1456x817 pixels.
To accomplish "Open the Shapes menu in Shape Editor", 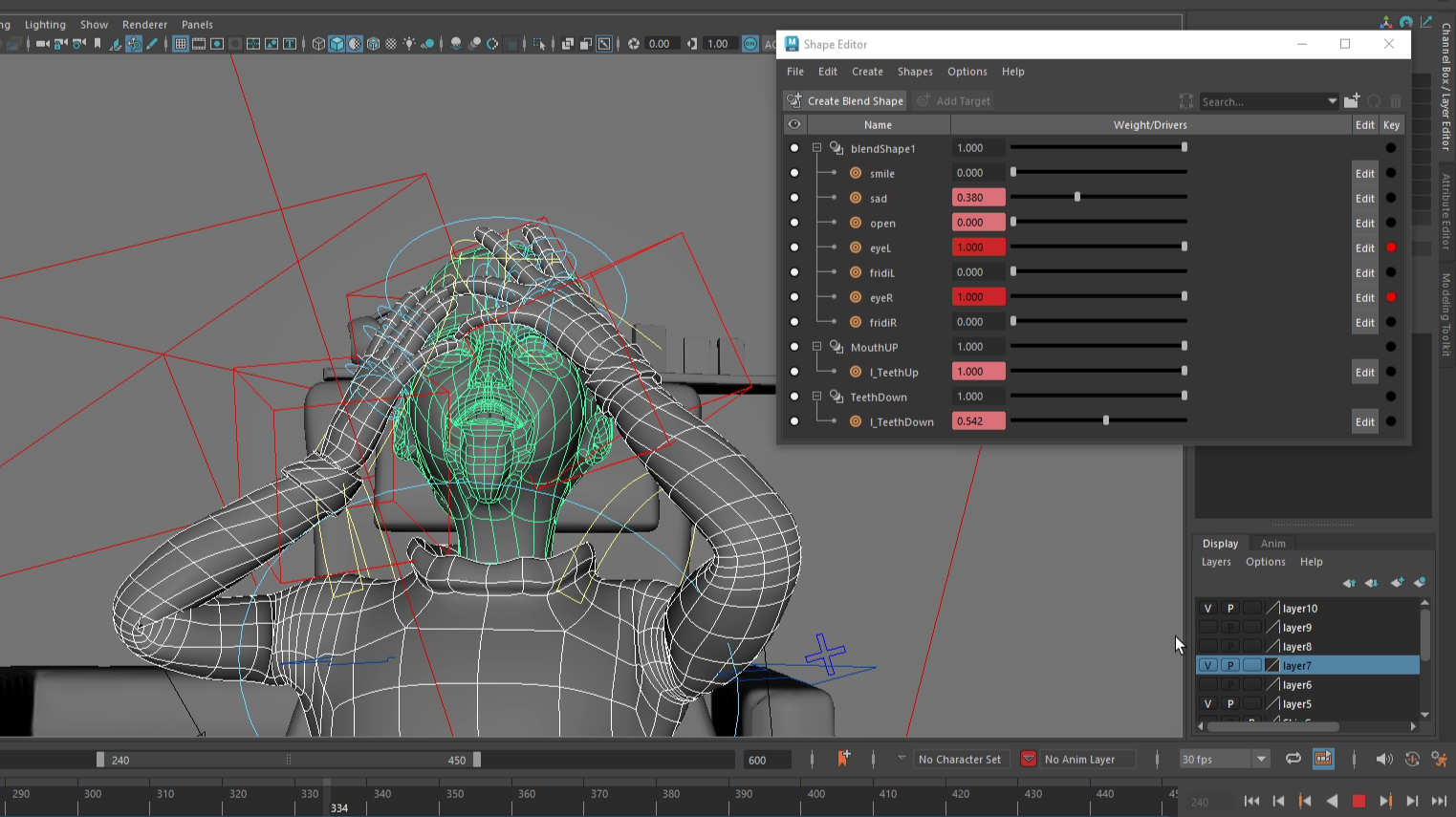I will (x=914, y=72).
